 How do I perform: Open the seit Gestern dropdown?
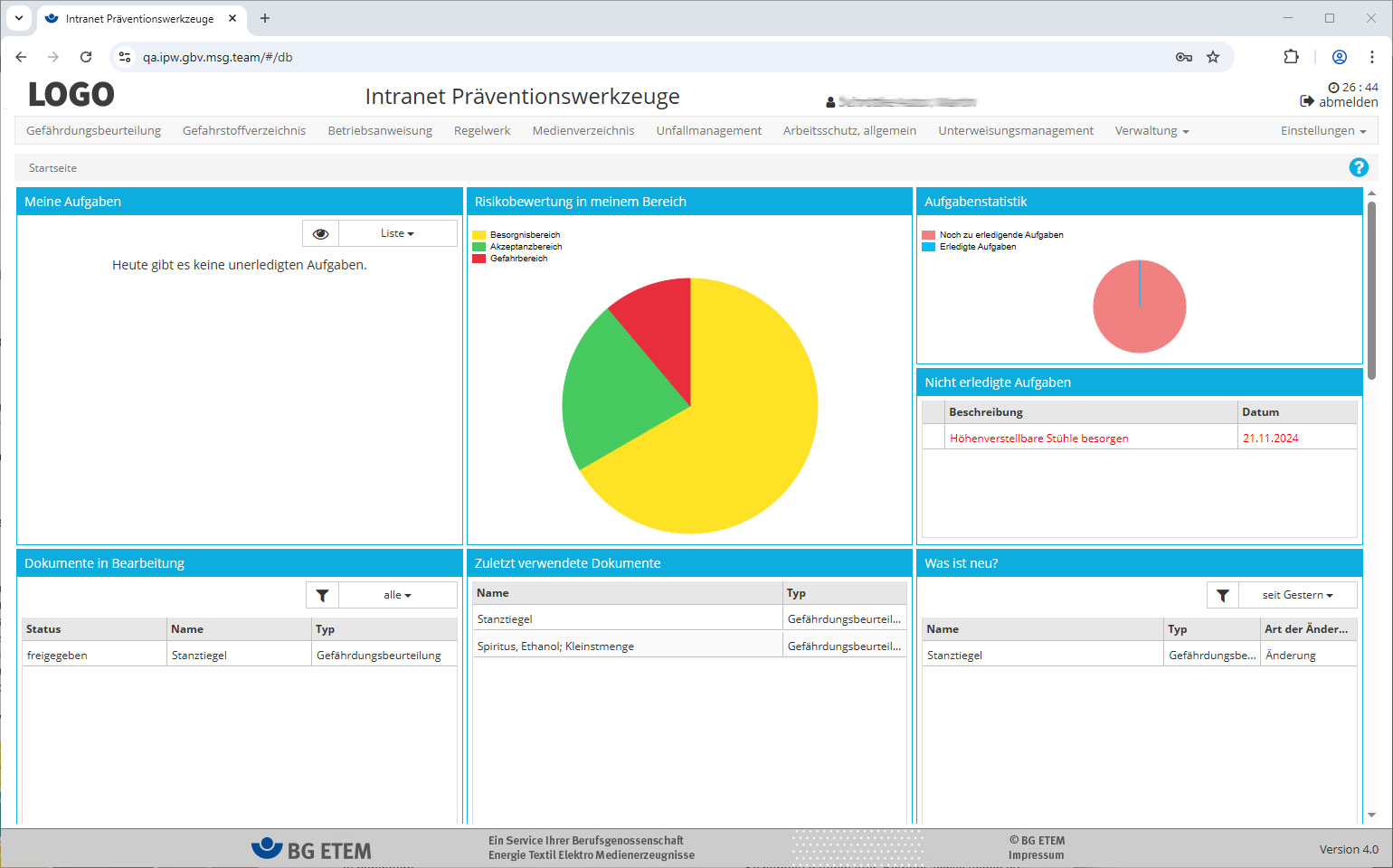click(x=1297, y=595)
